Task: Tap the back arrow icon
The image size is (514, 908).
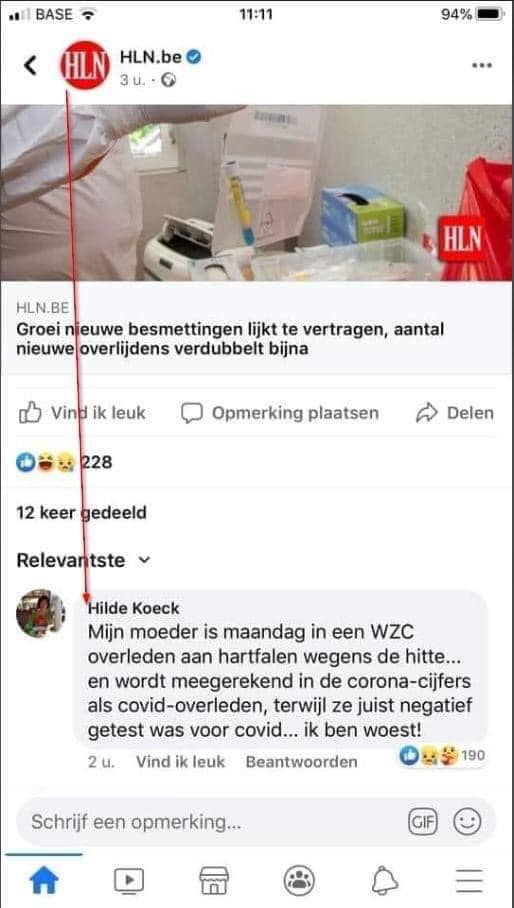Action: (30, 65)
